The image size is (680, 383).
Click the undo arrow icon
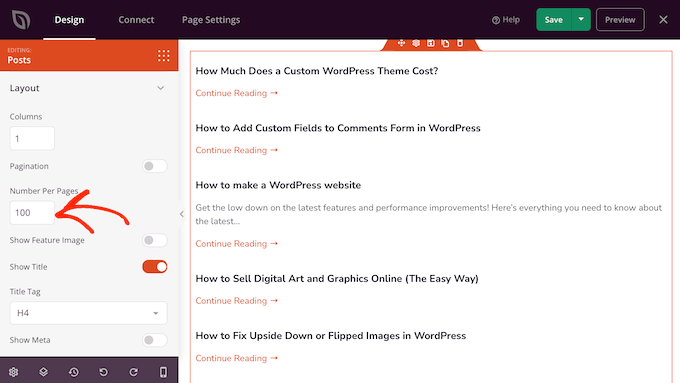pyautogui.click(x=103, y=372)
